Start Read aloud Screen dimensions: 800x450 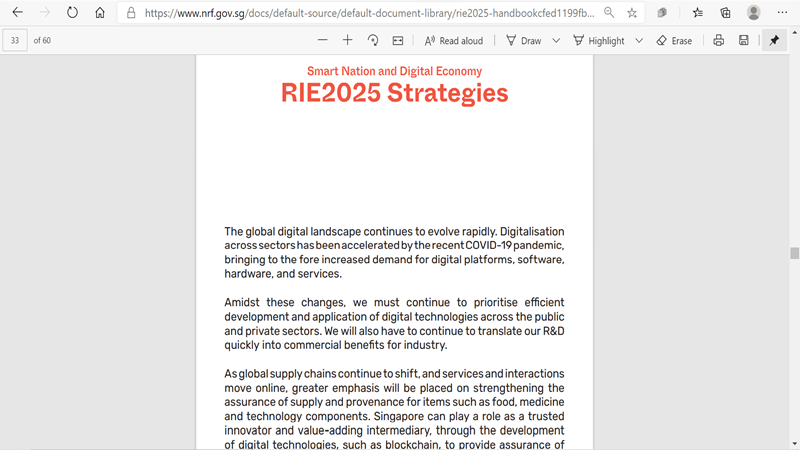454,40
